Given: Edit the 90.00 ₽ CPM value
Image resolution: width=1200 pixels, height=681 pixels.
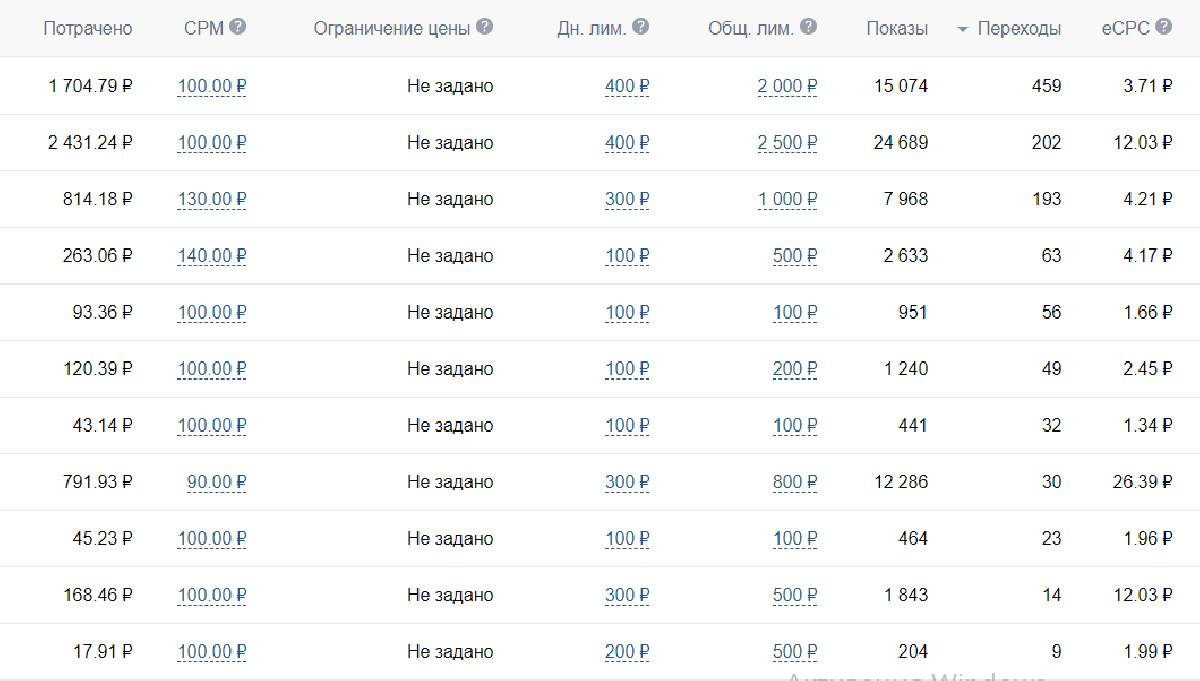Looking at the screenshot, I should 216,482.
